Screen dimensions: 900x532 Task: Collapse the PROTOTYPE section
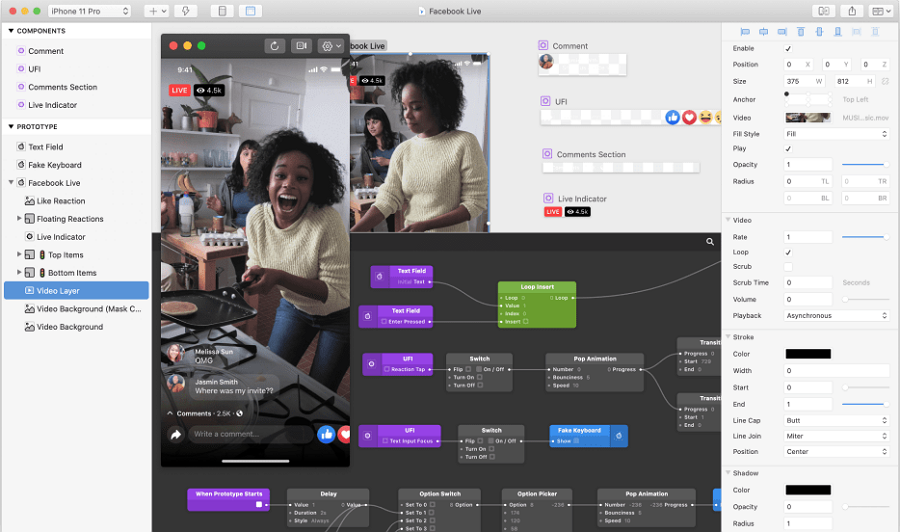point(11,126)
